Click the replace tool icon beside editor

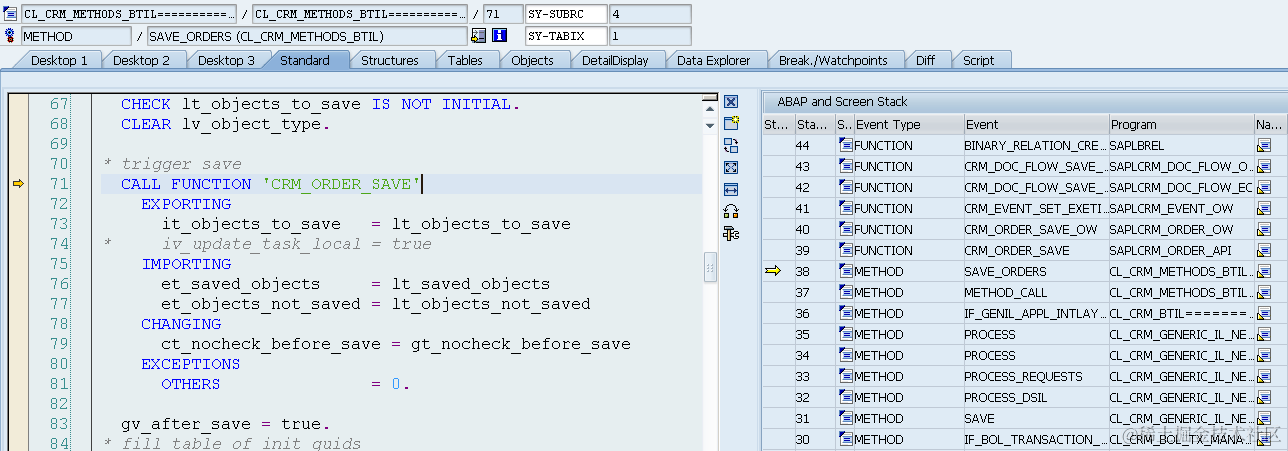click(x=731, y=145)
